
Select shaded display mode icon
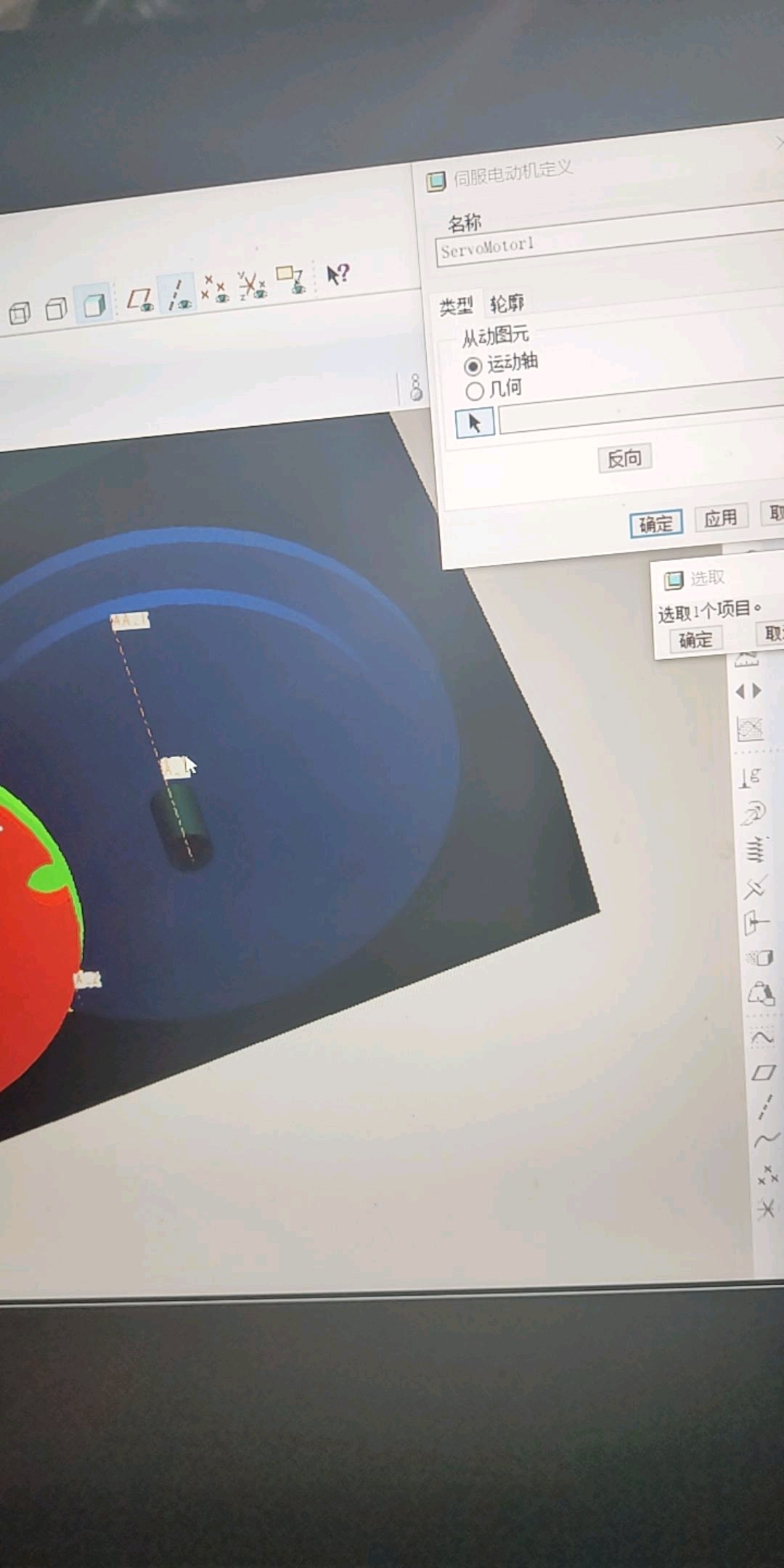point(94,305)
